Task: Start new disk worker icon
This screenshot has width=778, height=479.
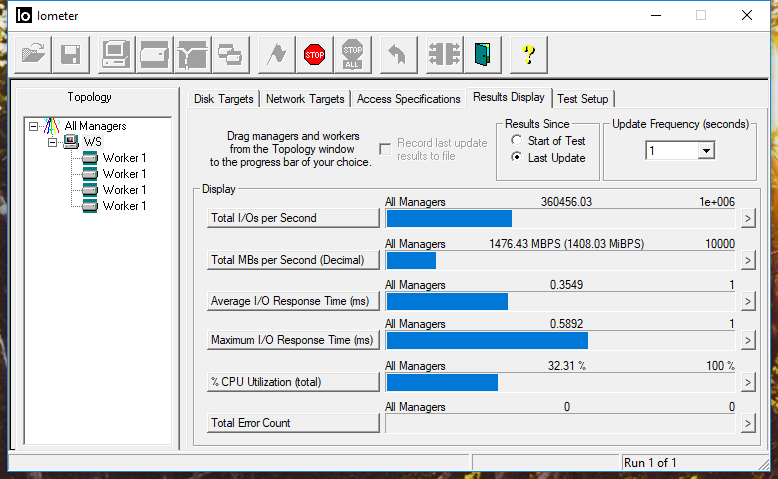Action: pyautogui.click(x=154, y=55)
